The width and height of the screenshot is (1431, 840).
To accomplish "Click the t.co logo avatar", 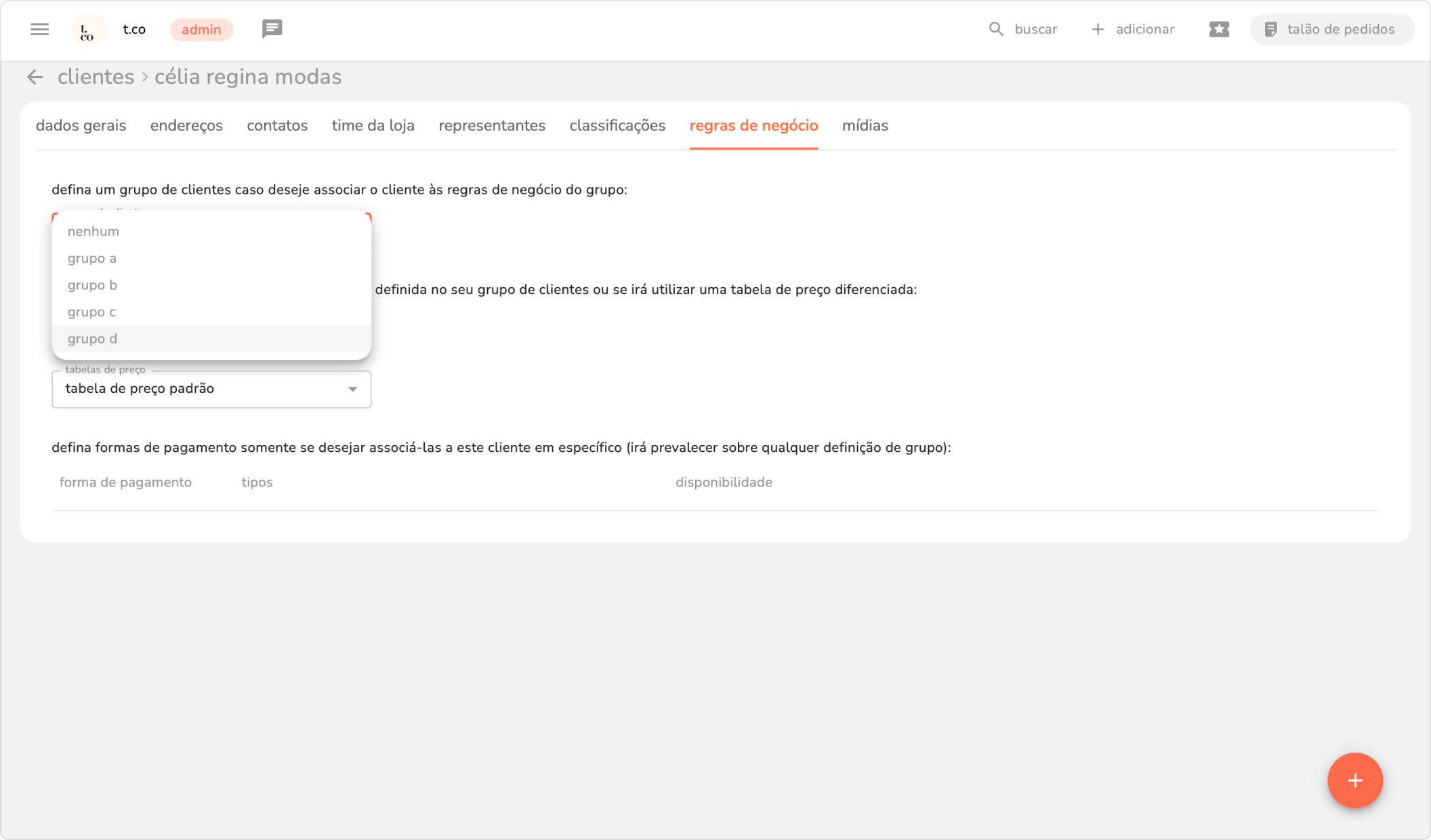I will (88, 30).
